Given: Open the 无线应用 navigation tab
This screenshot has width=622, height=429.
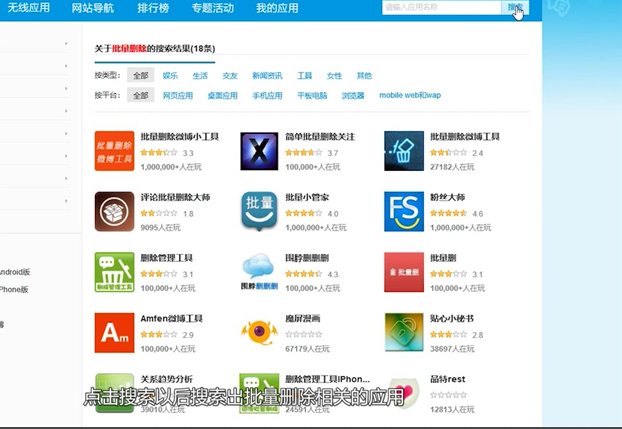Looking at the screenshot, I should pos(29,8).
